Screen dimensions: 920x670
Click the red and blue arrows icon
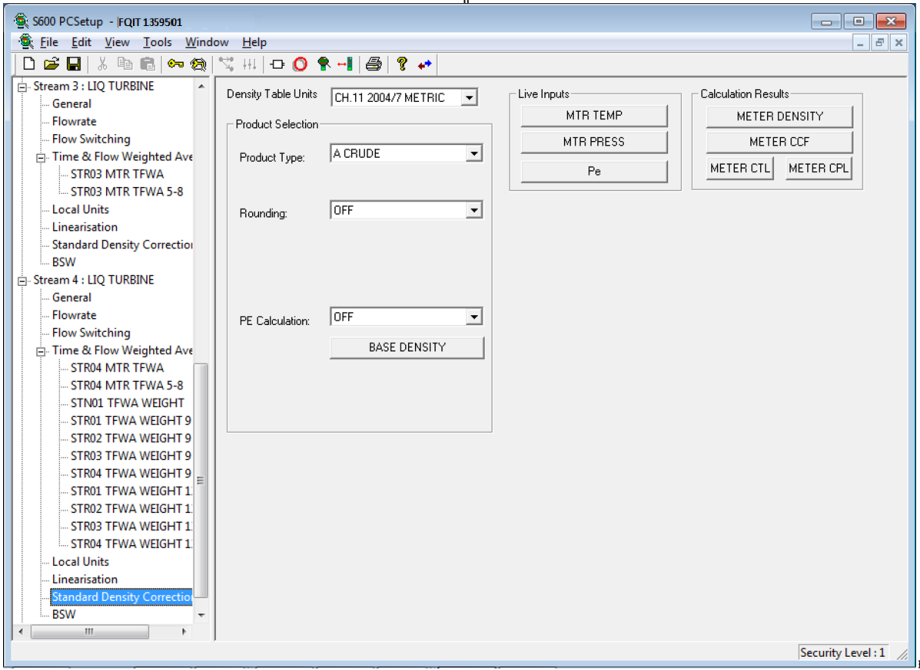click(x=425, y=65)
